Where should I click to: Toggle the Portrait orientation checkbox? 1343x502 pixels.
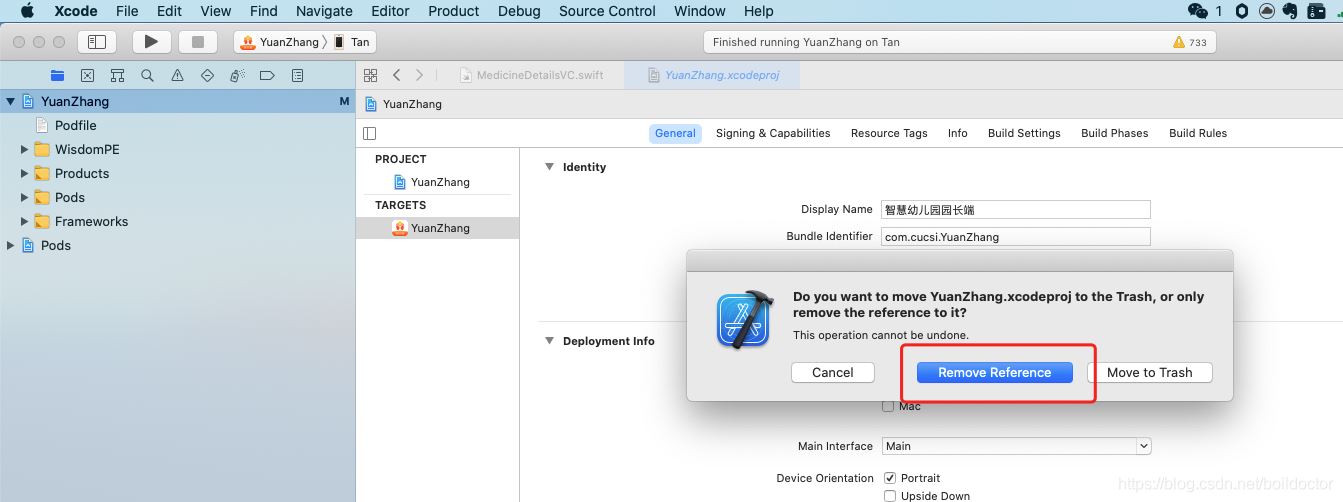click(x=888, y=478)
